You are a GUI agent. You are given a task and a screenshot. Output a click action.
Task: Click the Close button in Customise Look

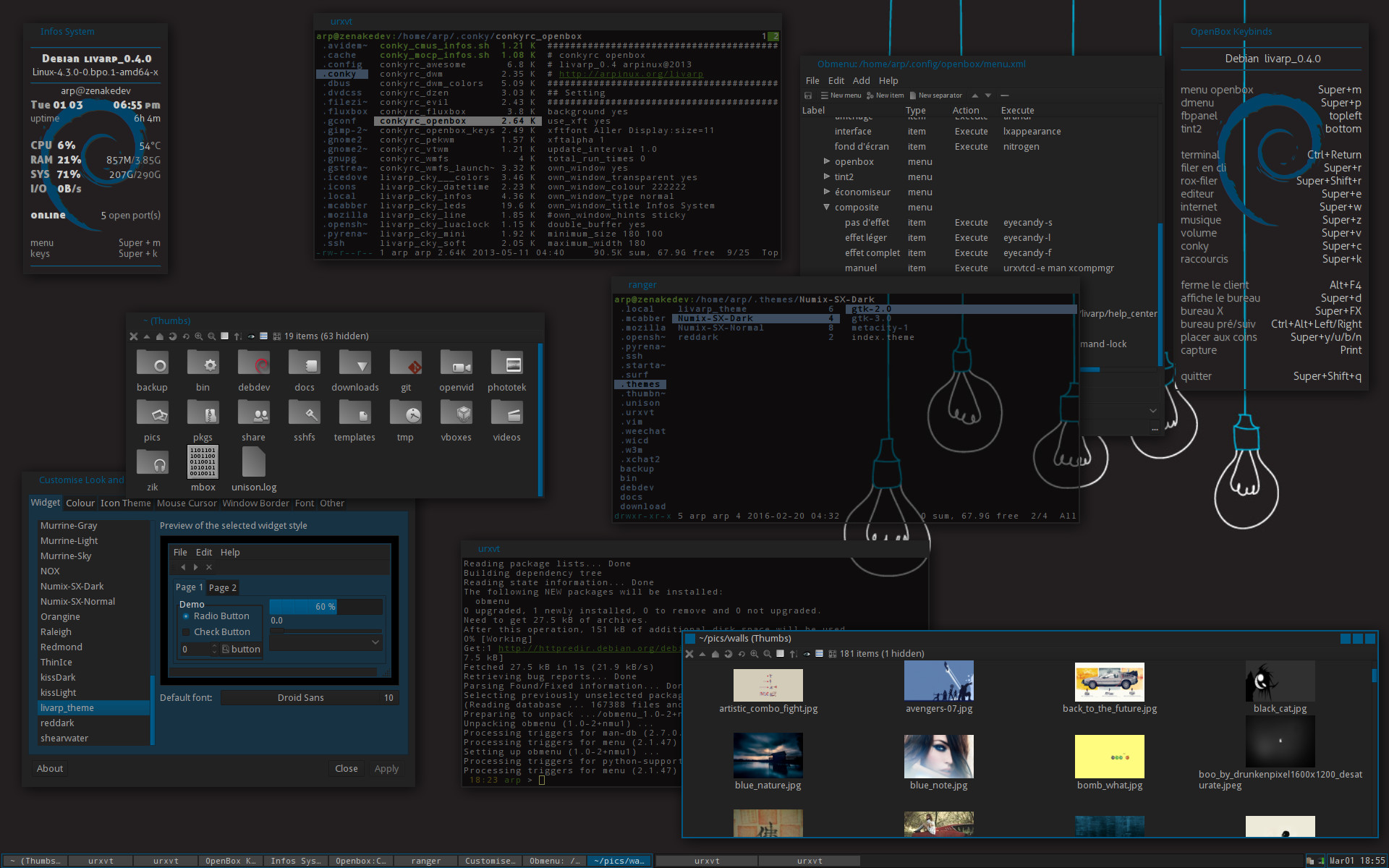[347, 769]
